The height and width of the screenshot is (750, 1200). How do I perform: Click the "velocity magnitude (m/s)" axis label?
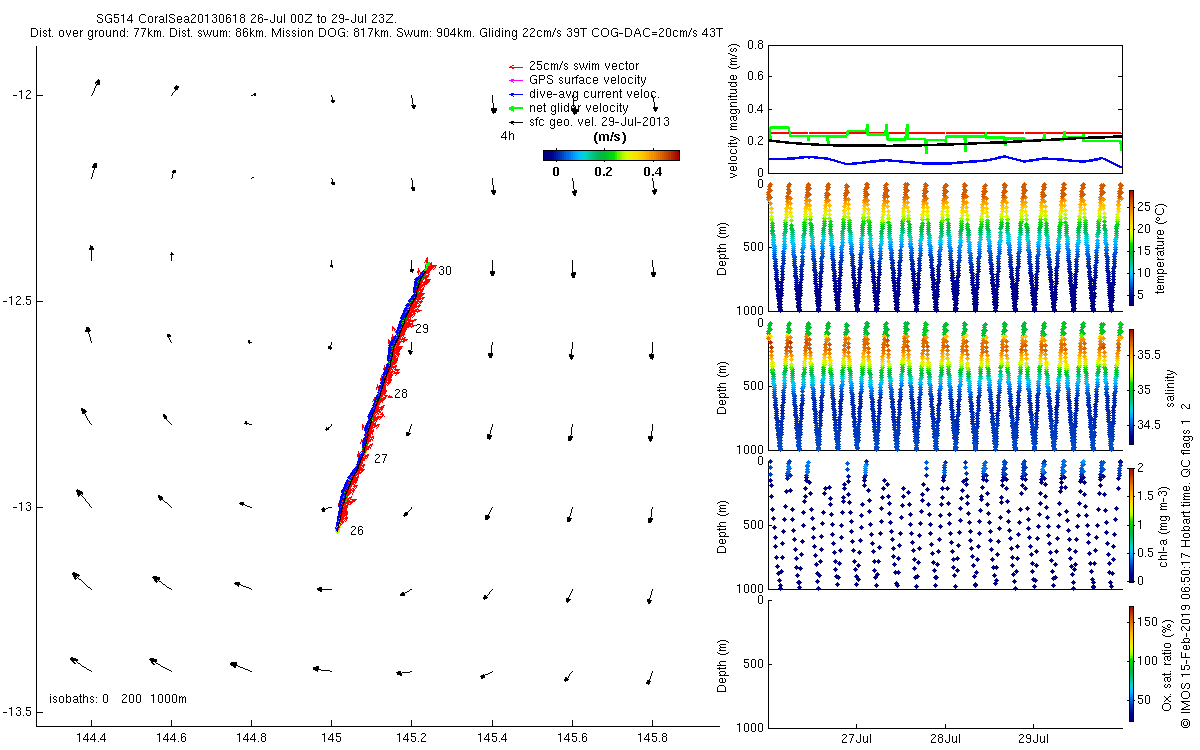(734, 111)
